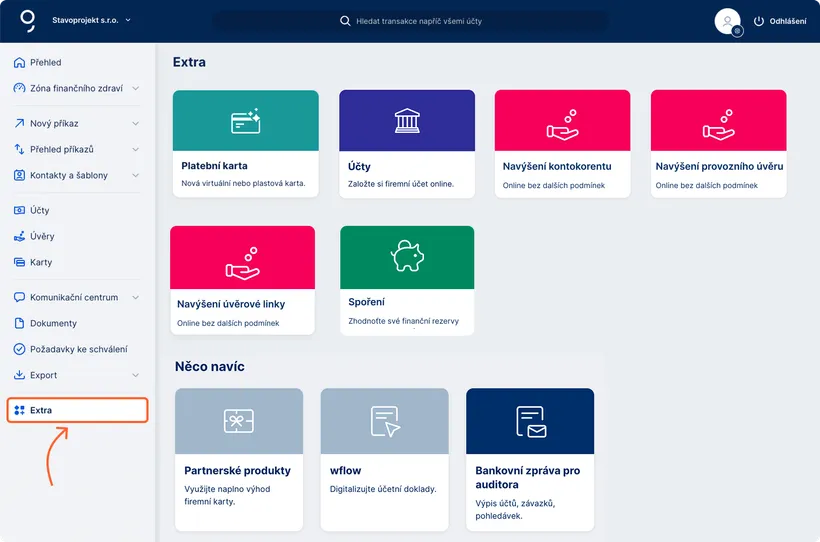Viewport: 820px width, 542px height.
Task: Open the Navýšení úvěrové linky card
Action: pyautogui.click(x=242, y=302)
